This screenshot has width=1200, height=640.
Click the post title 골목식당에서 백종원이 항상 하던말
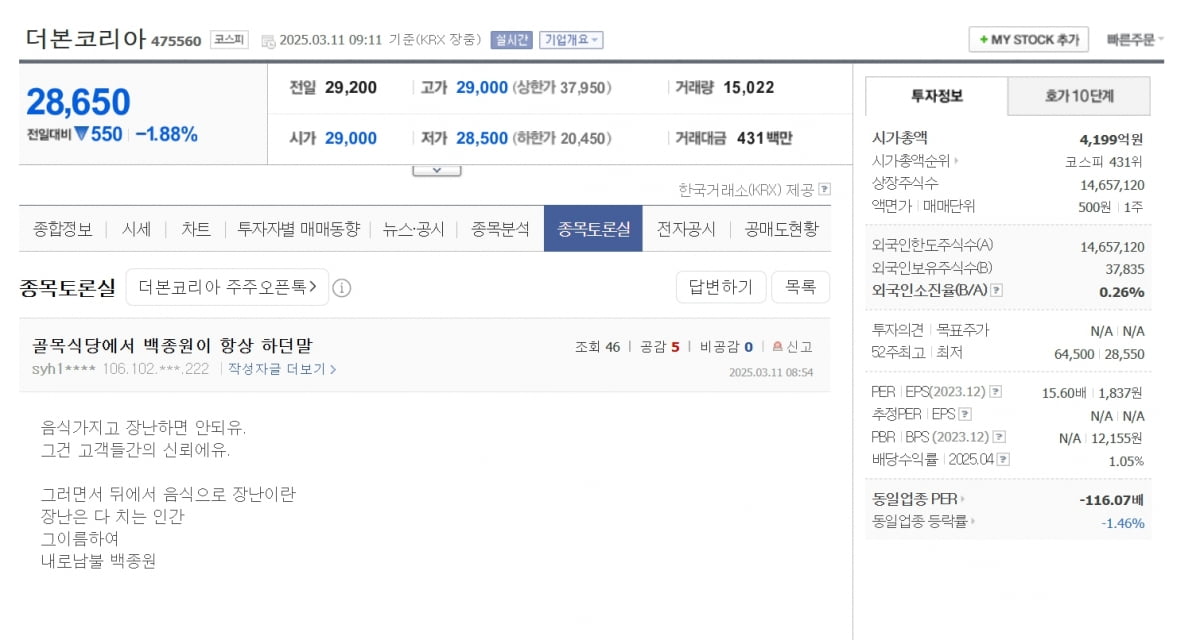(172, 346)
